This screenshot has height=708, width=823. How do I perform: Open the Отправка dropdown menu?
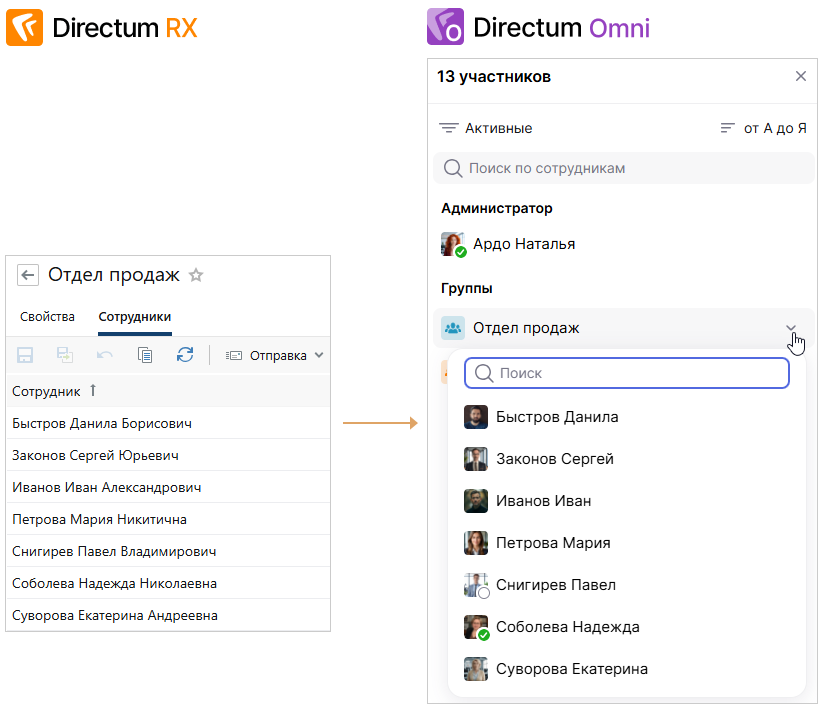pyautogui.click(x=275, y=355)
